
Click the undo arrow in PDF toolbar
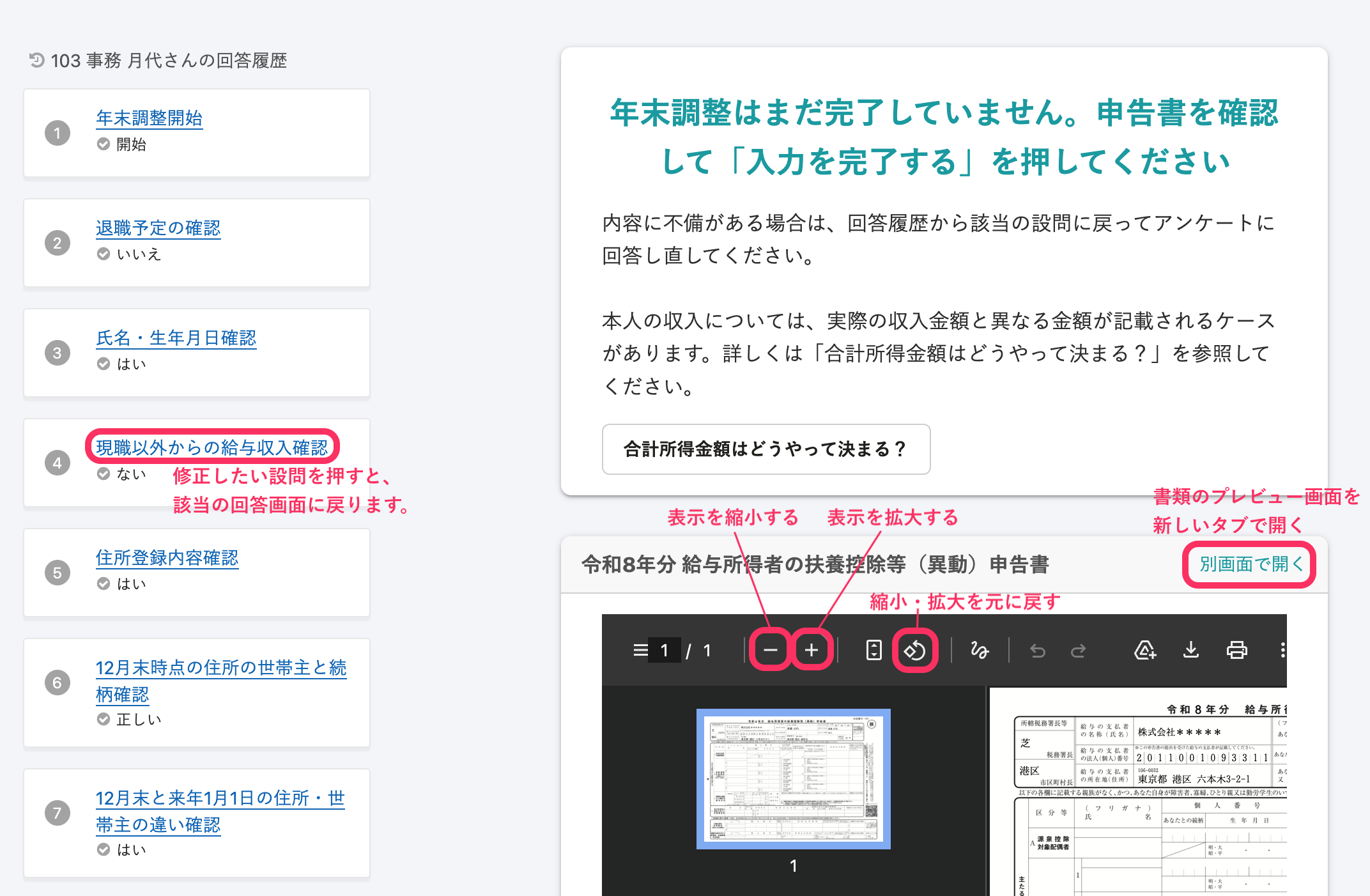click(x=1038, y=651)
